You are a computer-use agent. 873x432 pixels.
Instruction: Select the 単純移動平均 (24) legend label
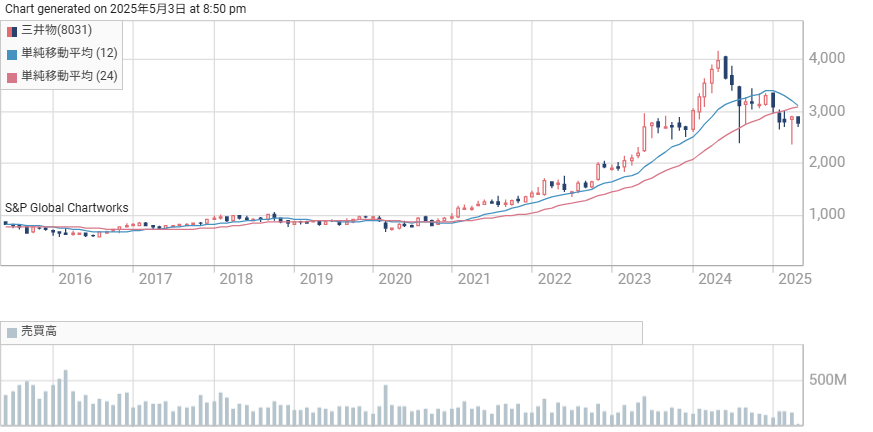tap(69, 76)
